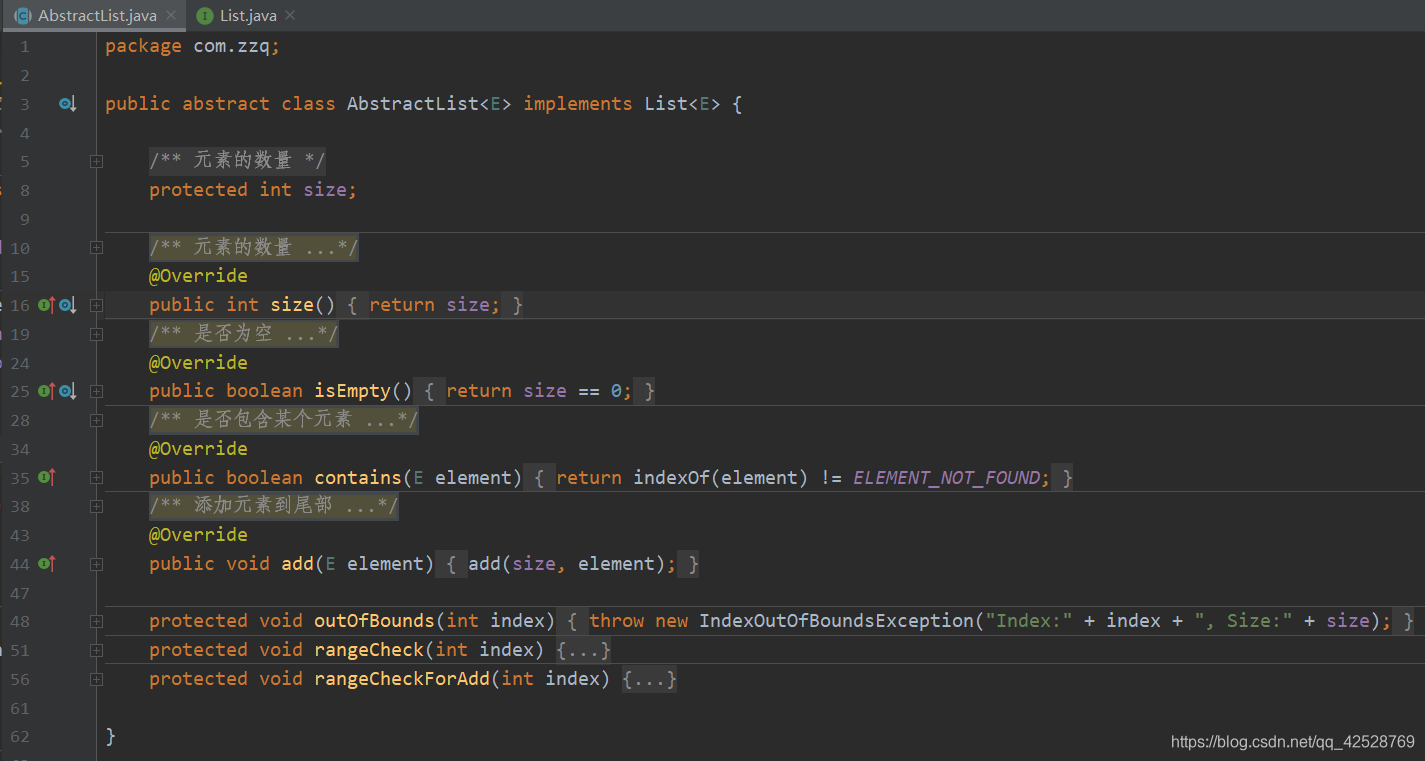Viewport: 1425px width, 761px height.
Task: Expand folded isEmpty() method on line 25
Action: pos(96,391)
